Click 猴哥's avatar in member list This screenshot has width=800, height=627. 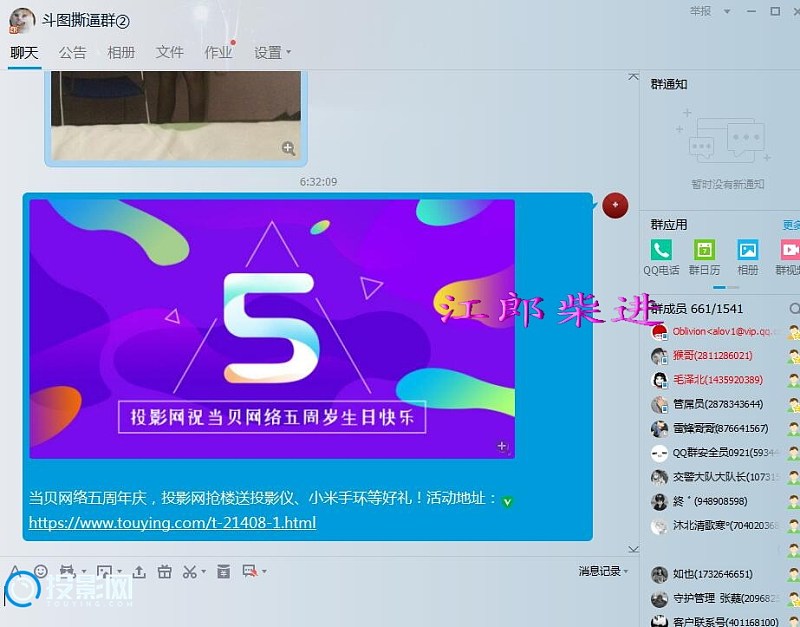(x=659, y=356)
